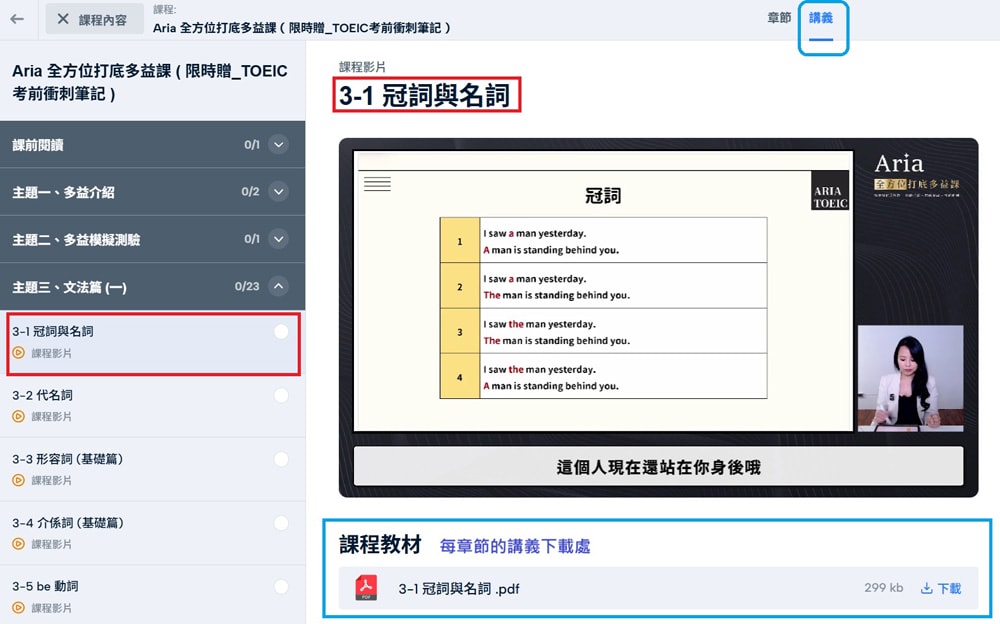Viewport: 1000px width, 624px height.
Task: Click the 主題一、多益介紹 header text
Action: [x=63, y=192]
